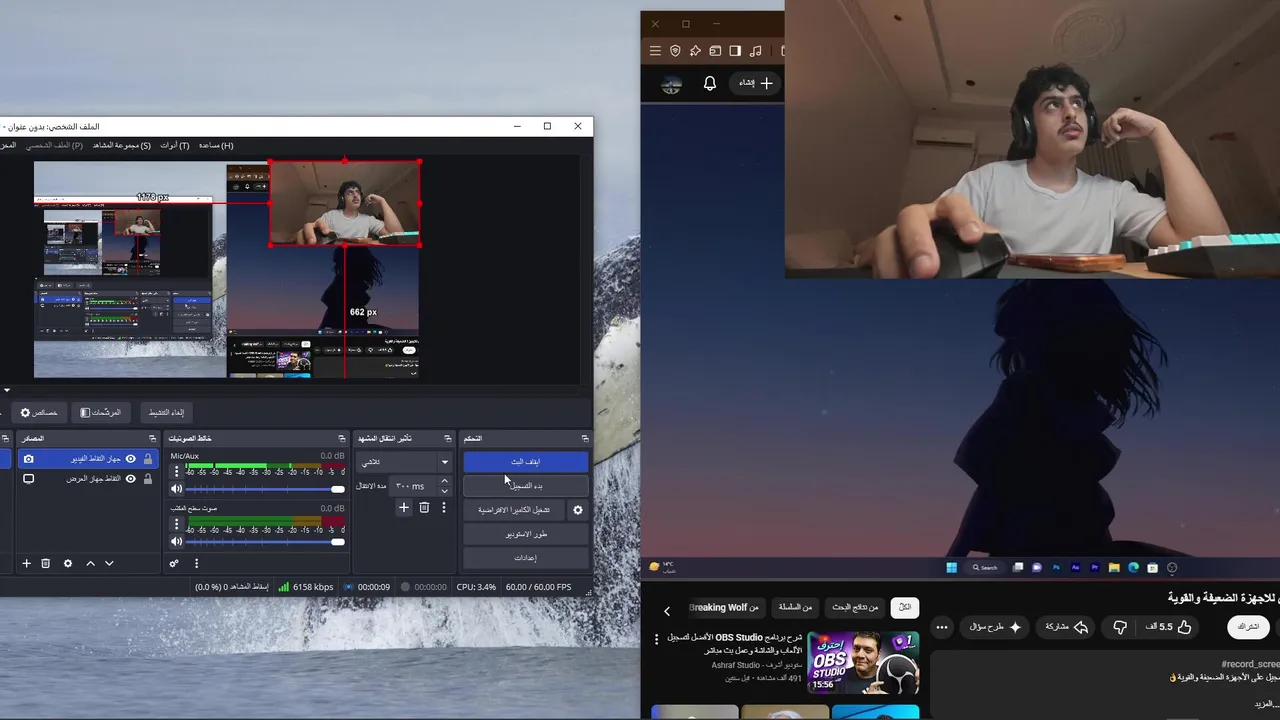Open YouTube account avatar
1280x720 pixels.
(671, 85)
